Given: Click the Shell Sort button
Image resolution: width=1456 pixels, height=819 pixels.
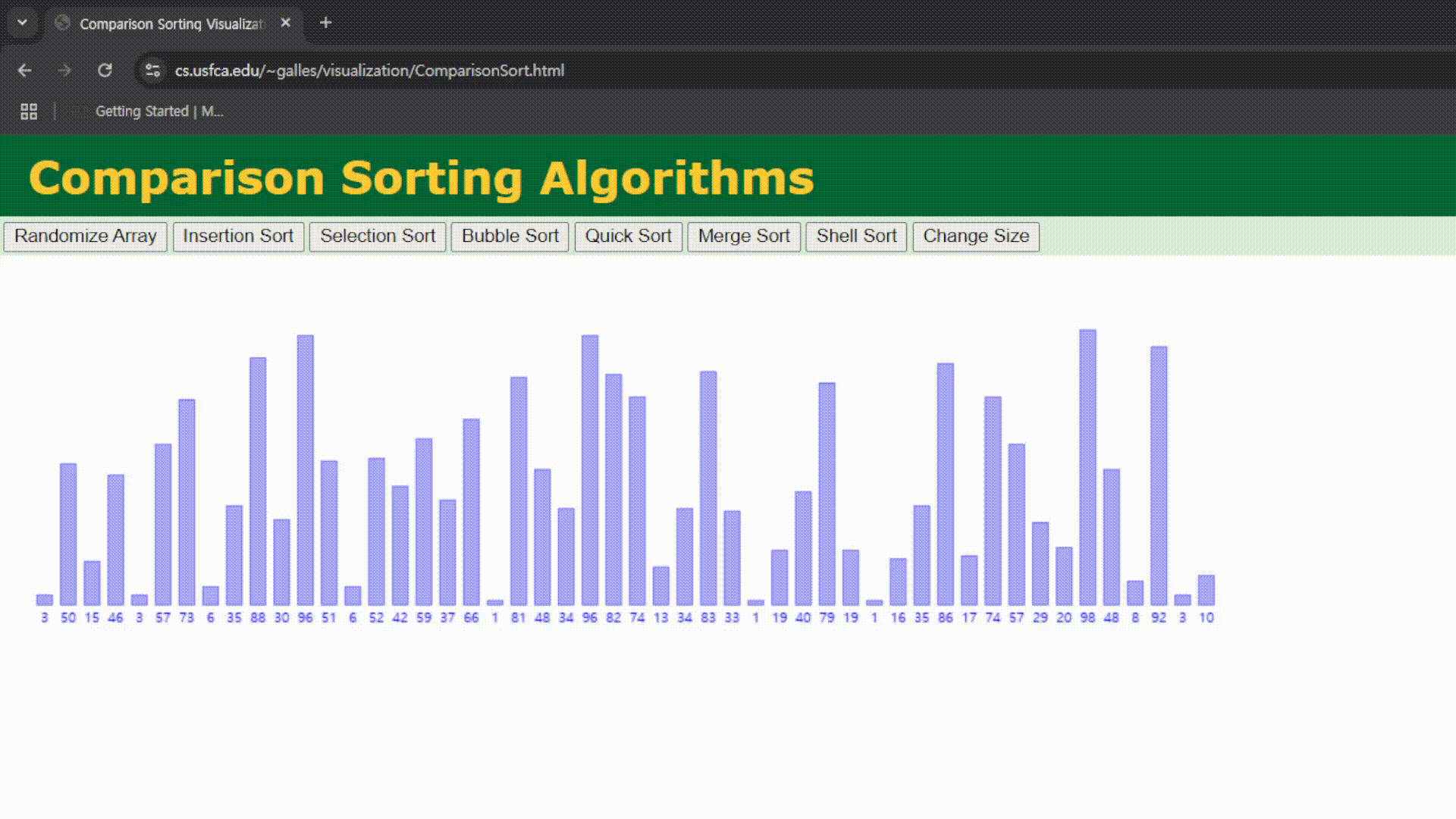Looking at the screenshot, I should pyautogui.click(x=856, y=236).
